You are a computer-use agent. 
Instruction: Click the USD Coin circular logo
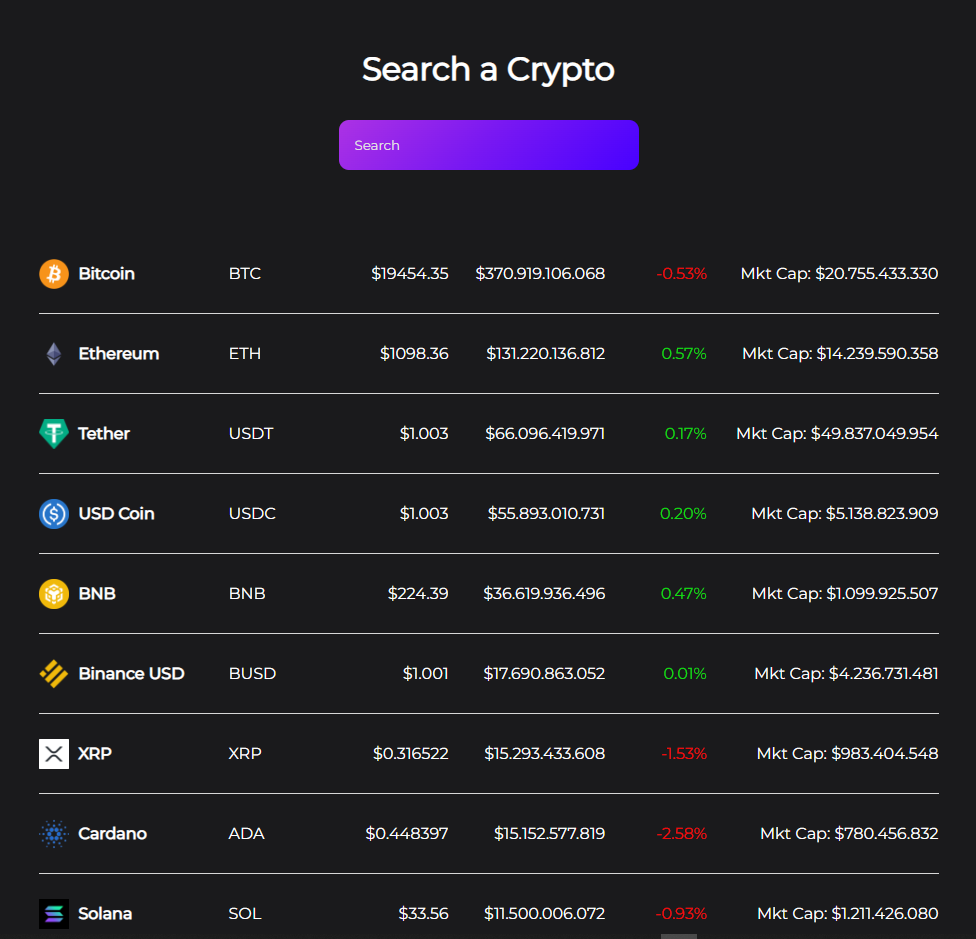53,513
